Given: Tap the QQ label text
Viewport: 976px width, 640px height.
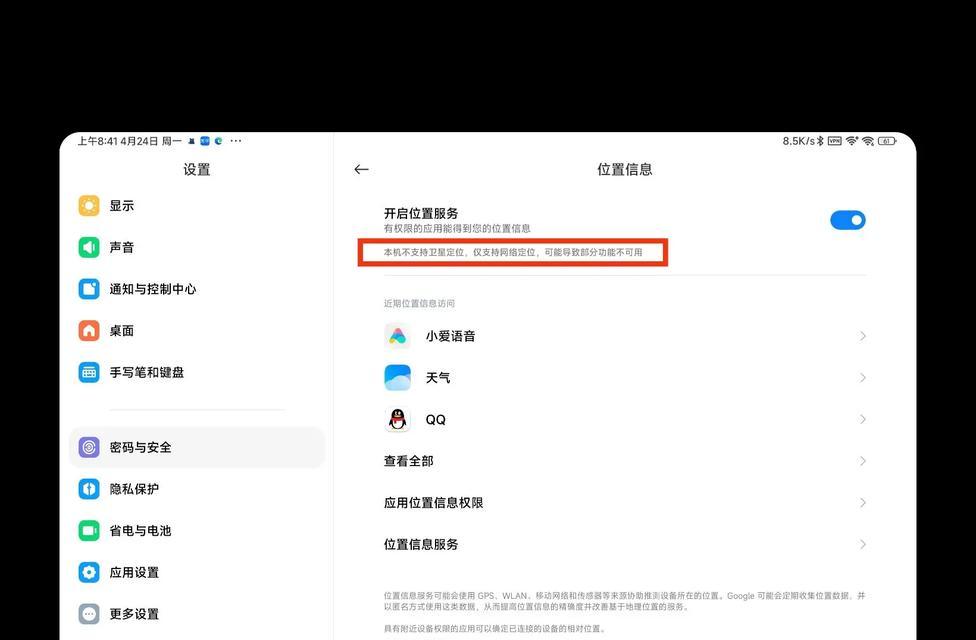Looking at the screenshot, I should click(436, 420).
